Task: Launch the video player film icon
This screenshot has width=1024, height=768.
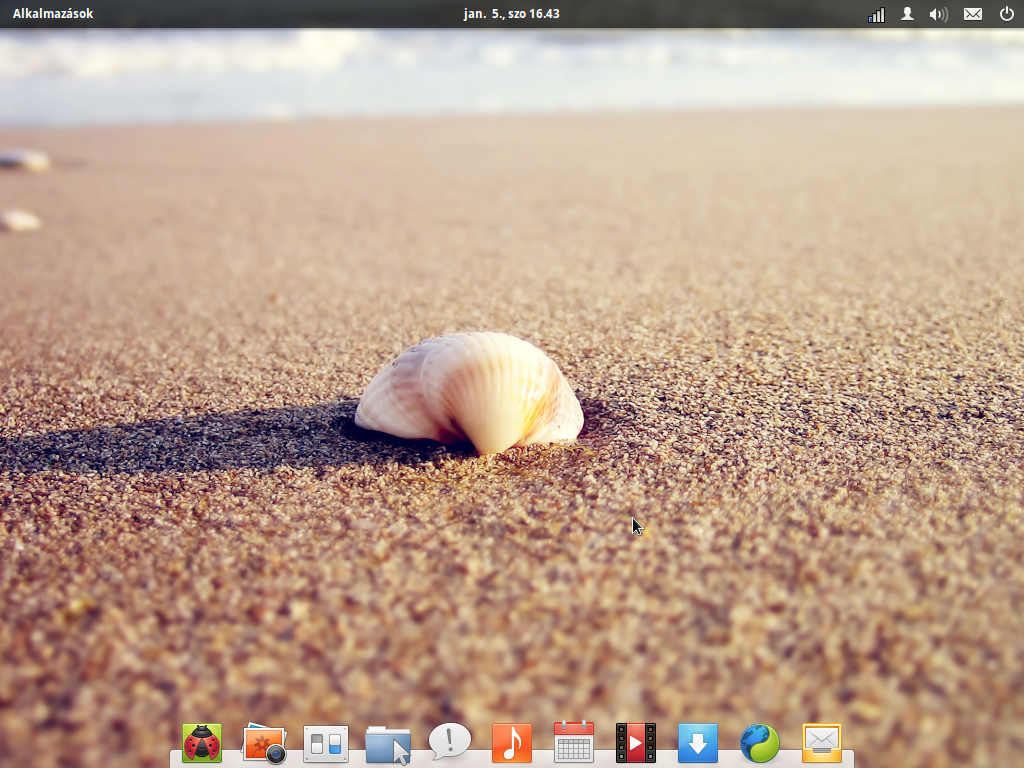Action: (x=636, y=743)
